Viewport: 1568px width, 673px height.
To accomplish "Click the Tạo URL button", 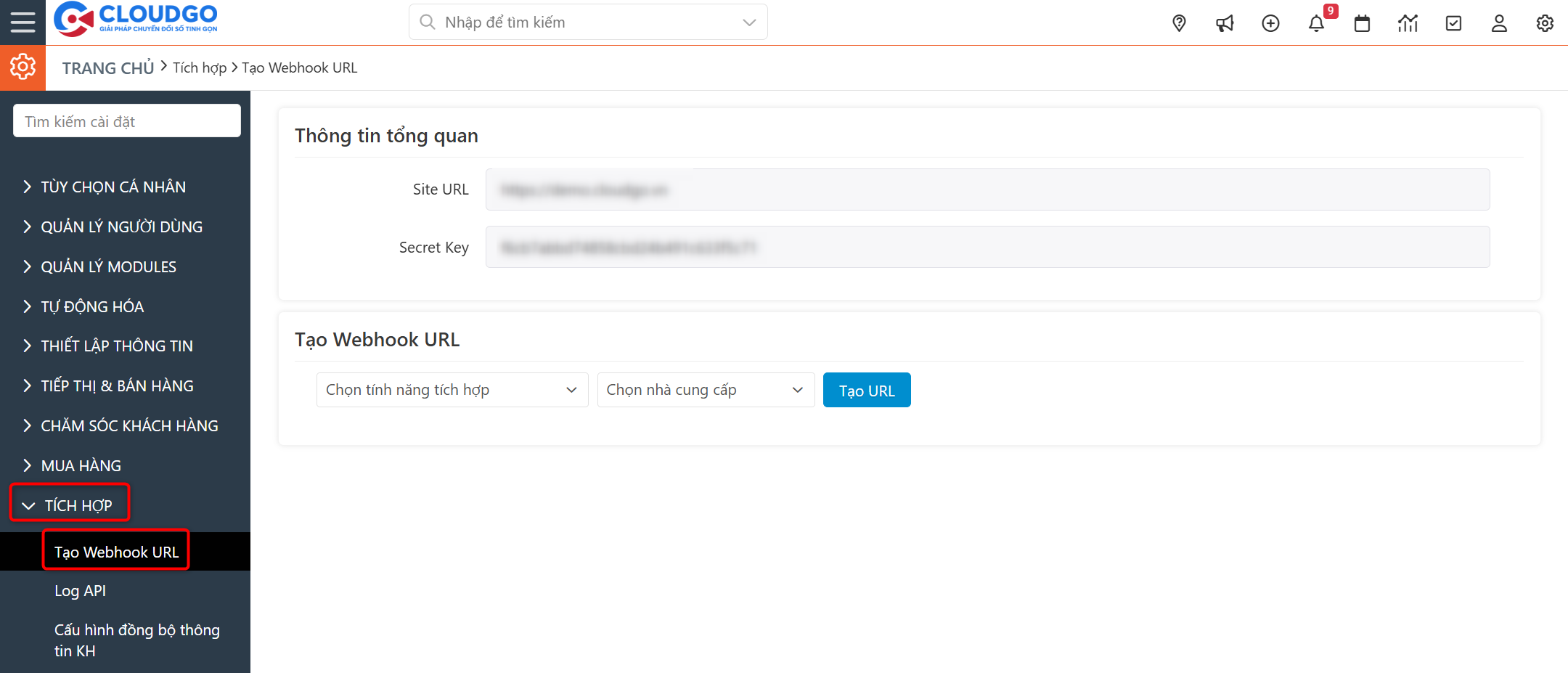I will [866, 390].
